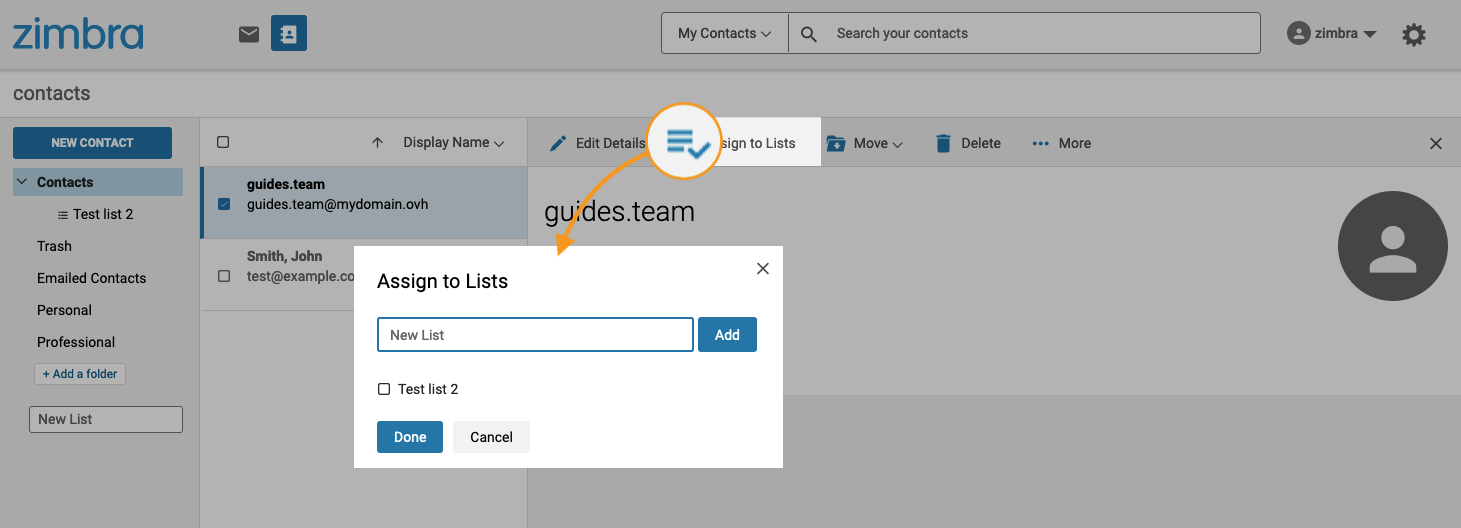
Task: Click the Contacts address book icon
Action: [289, 34]
